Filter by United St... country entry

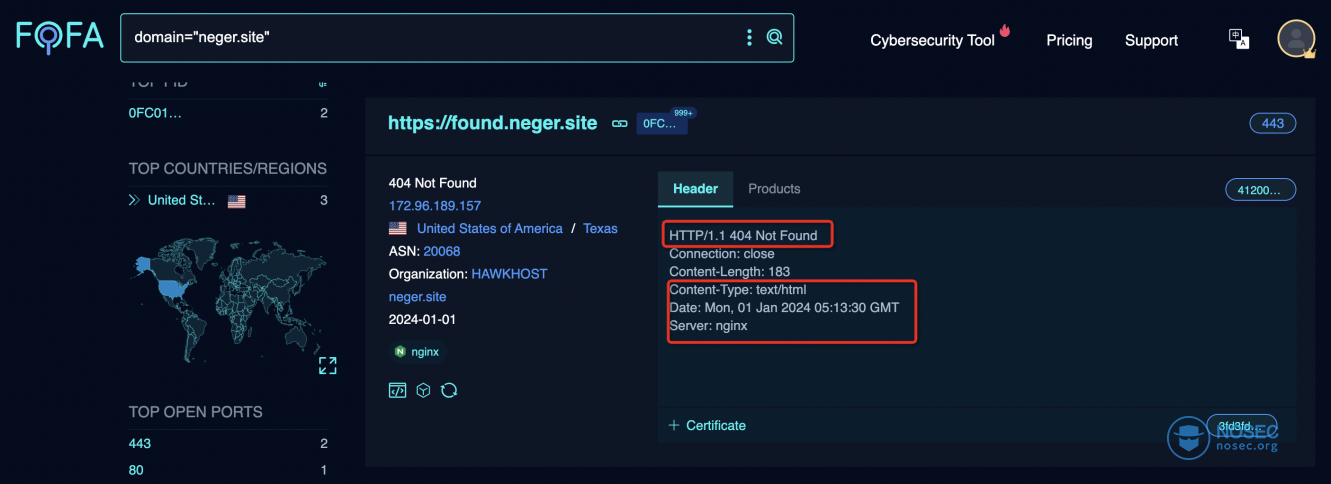[182, 200]
